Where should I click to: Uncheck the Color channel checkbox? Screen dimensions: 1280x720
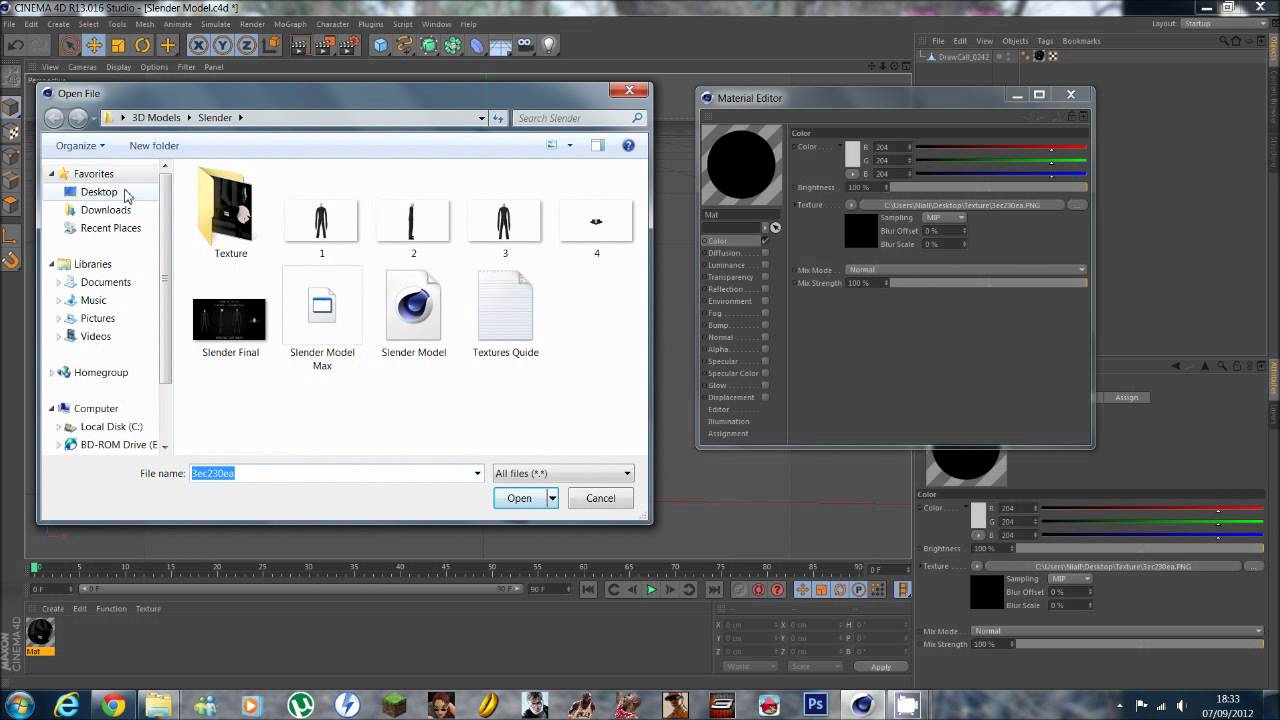765,241
